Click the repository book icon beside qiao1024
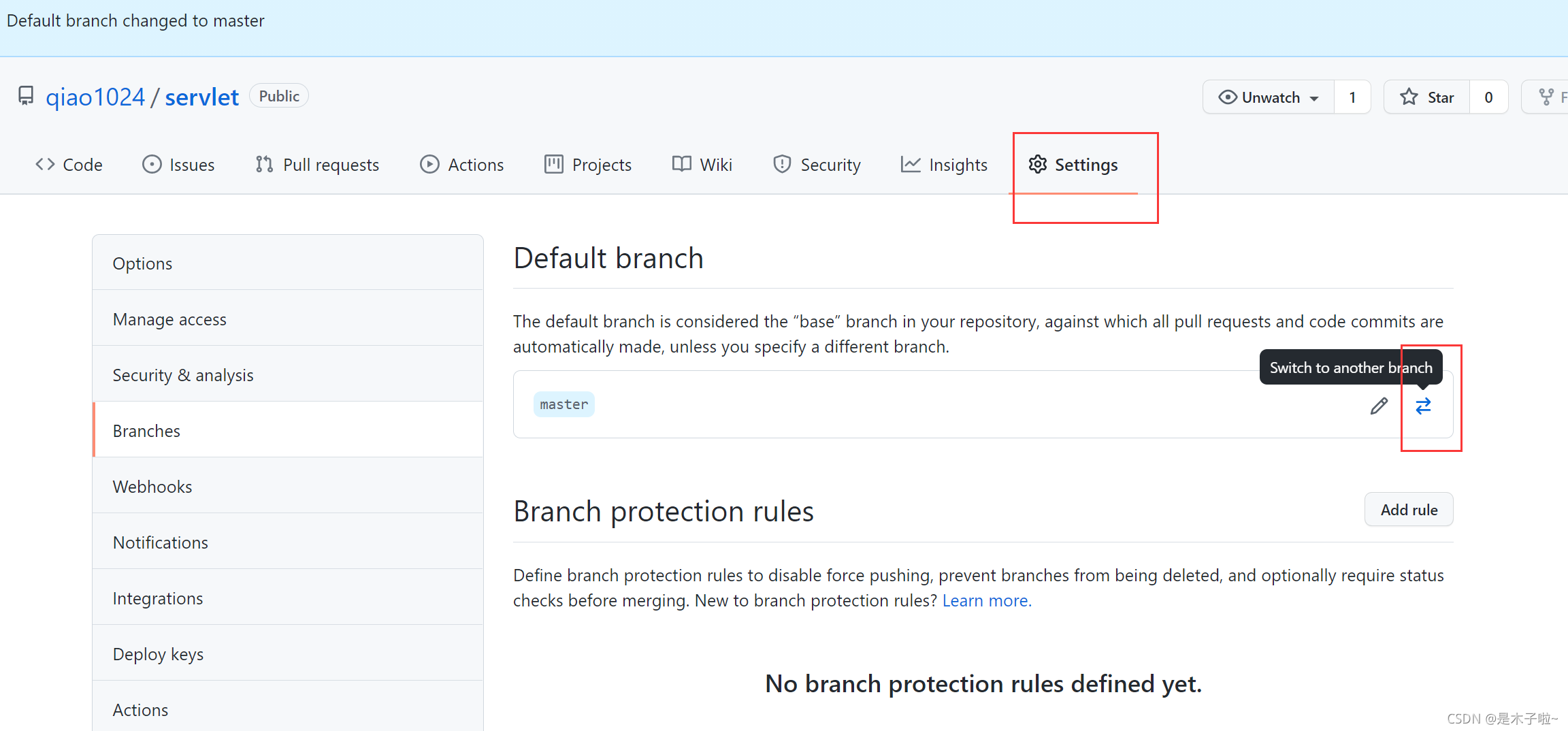Viewport: 1568px width, 731px height. (26, 96)
